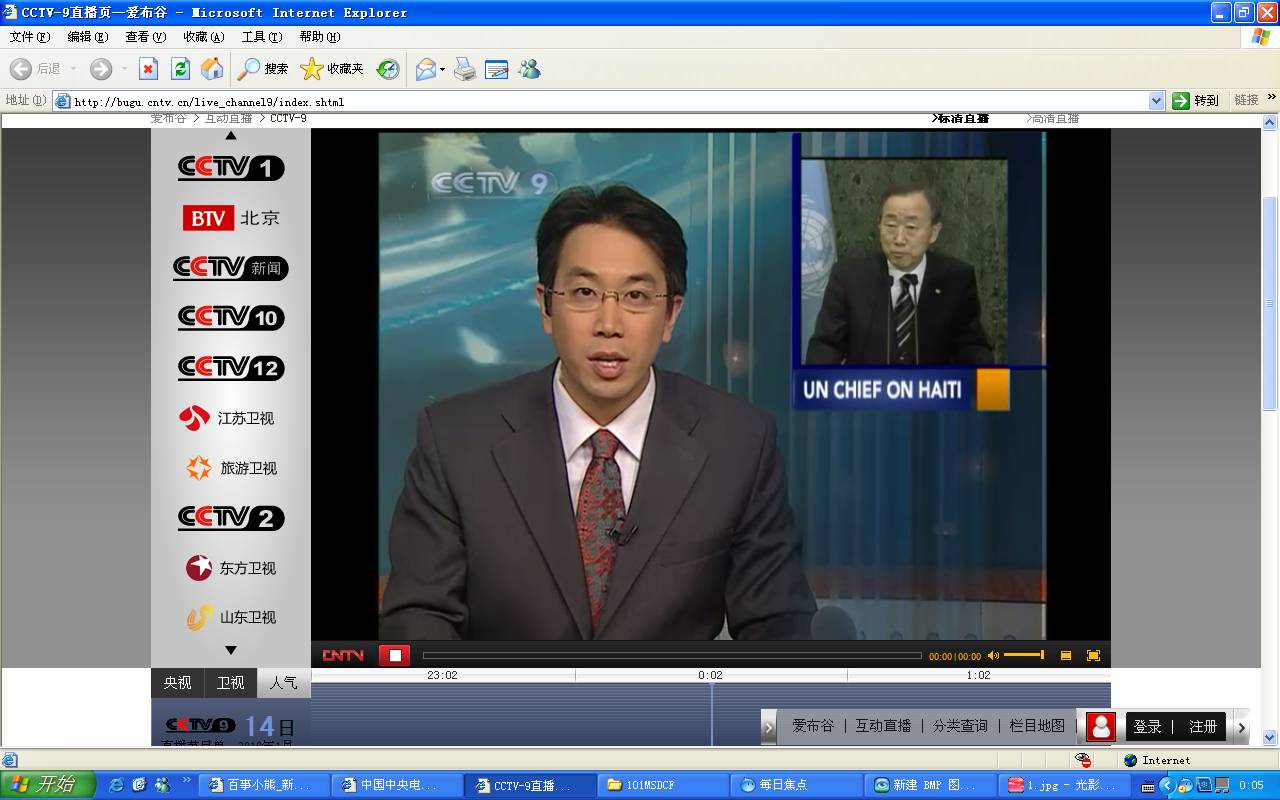Open browsing History clock icon

click(388, 69)
